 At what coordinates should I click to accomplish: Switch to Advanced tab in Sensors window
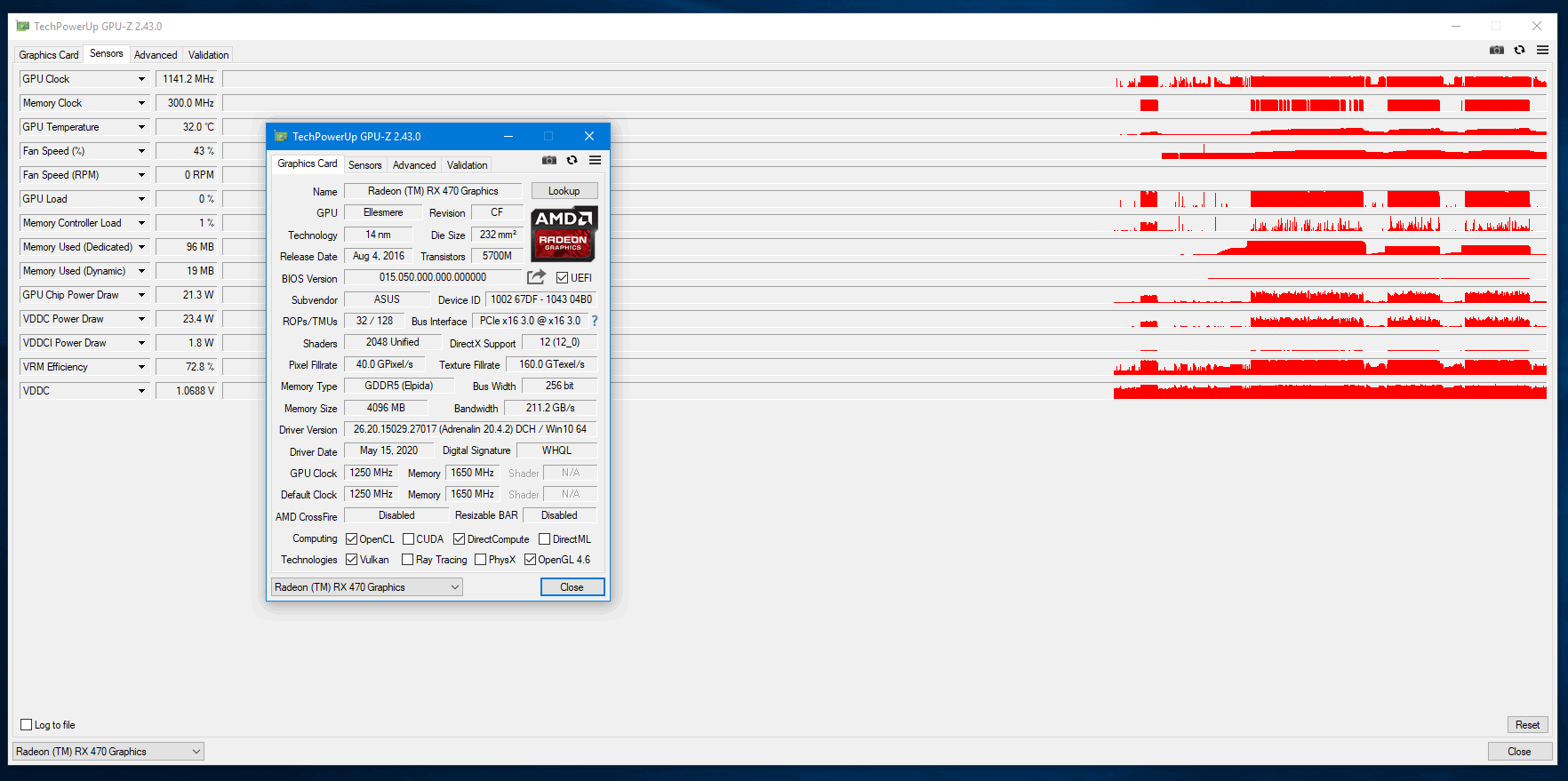tap(156, 55)
